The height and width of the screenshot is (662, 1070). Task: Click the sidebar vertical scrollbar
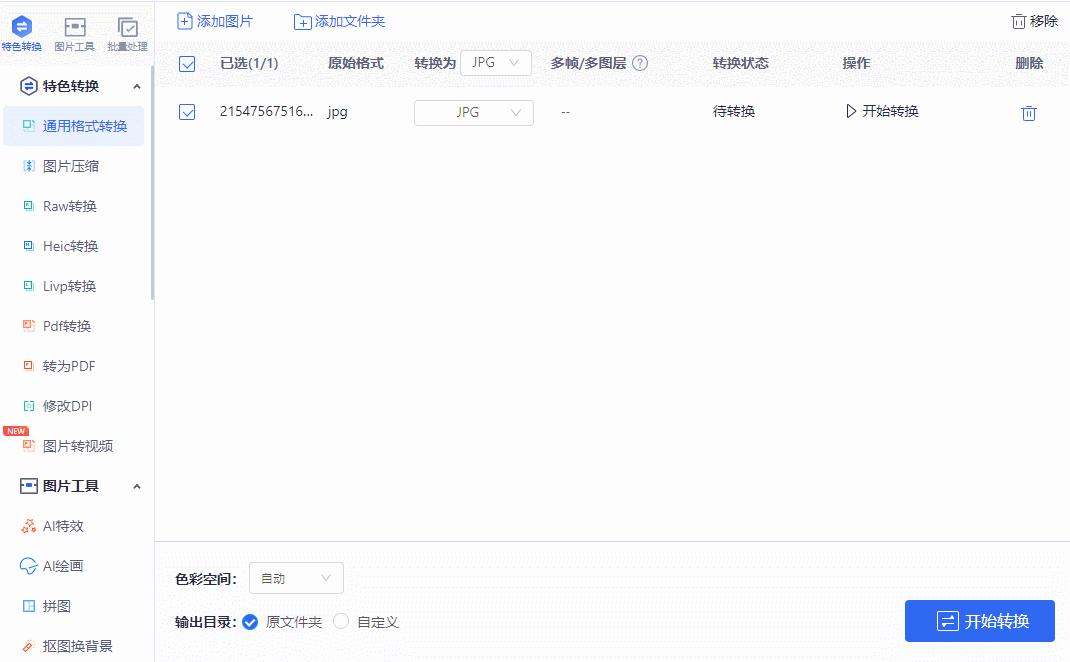[x=152, y=184]
